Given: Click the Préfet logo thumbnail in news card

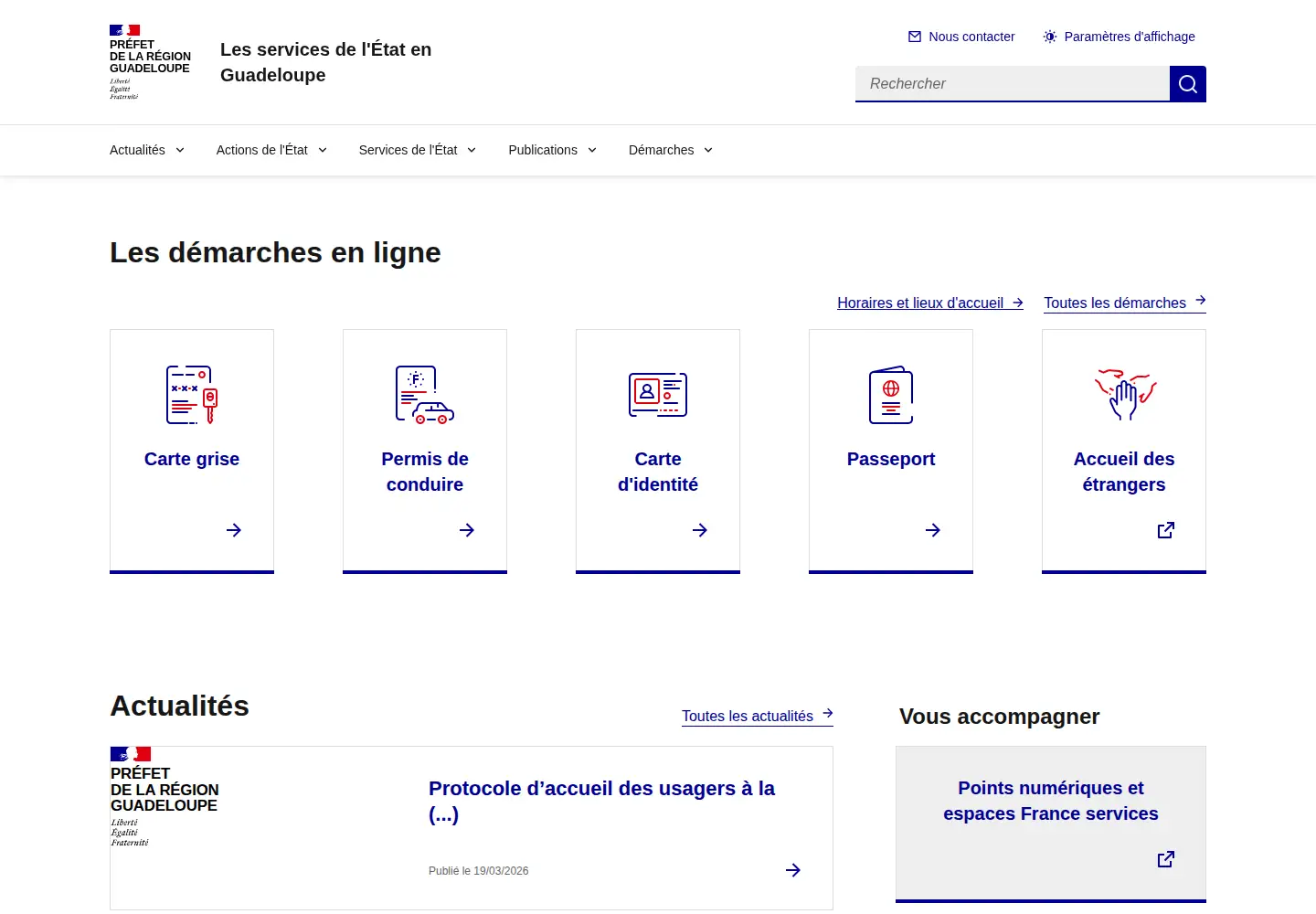Looking at the screenshot, I should pos(165,797).
